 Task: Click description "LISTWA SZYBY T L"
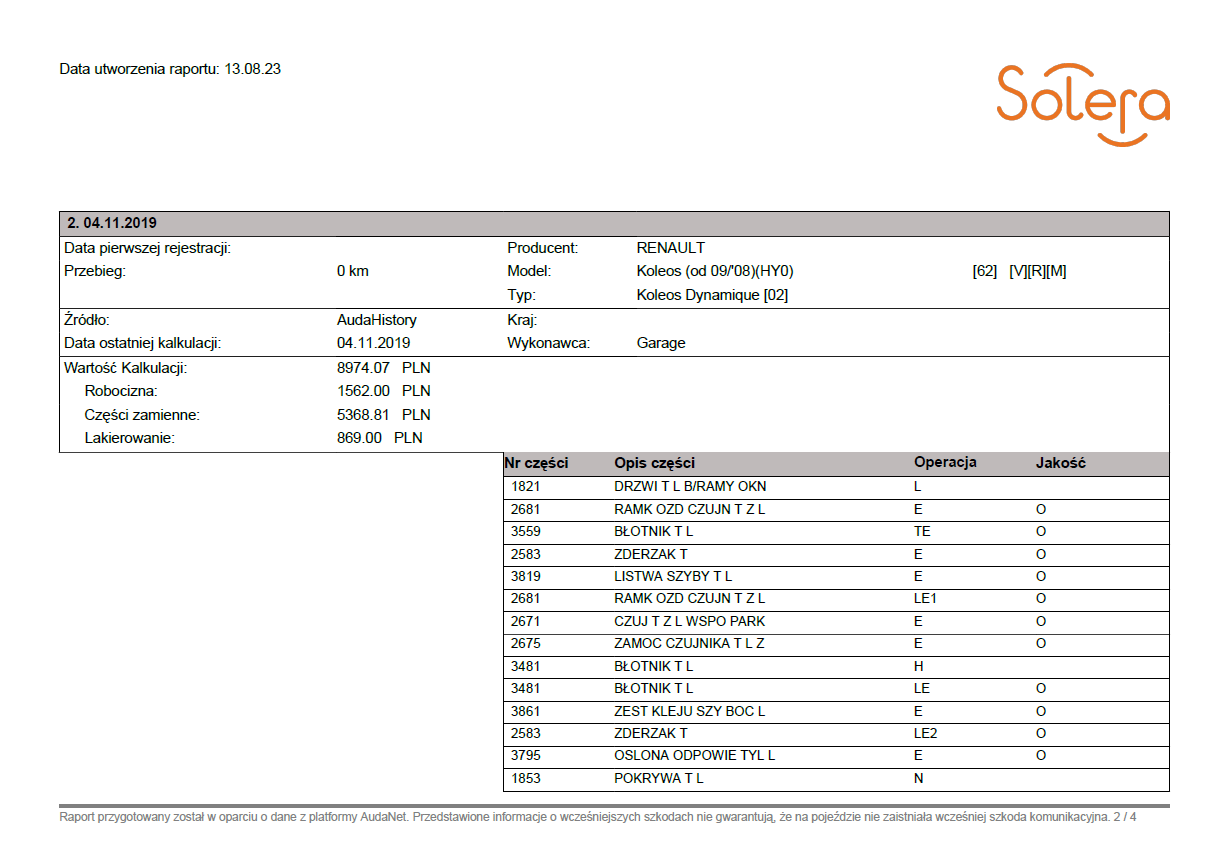[x=673, y=576]
